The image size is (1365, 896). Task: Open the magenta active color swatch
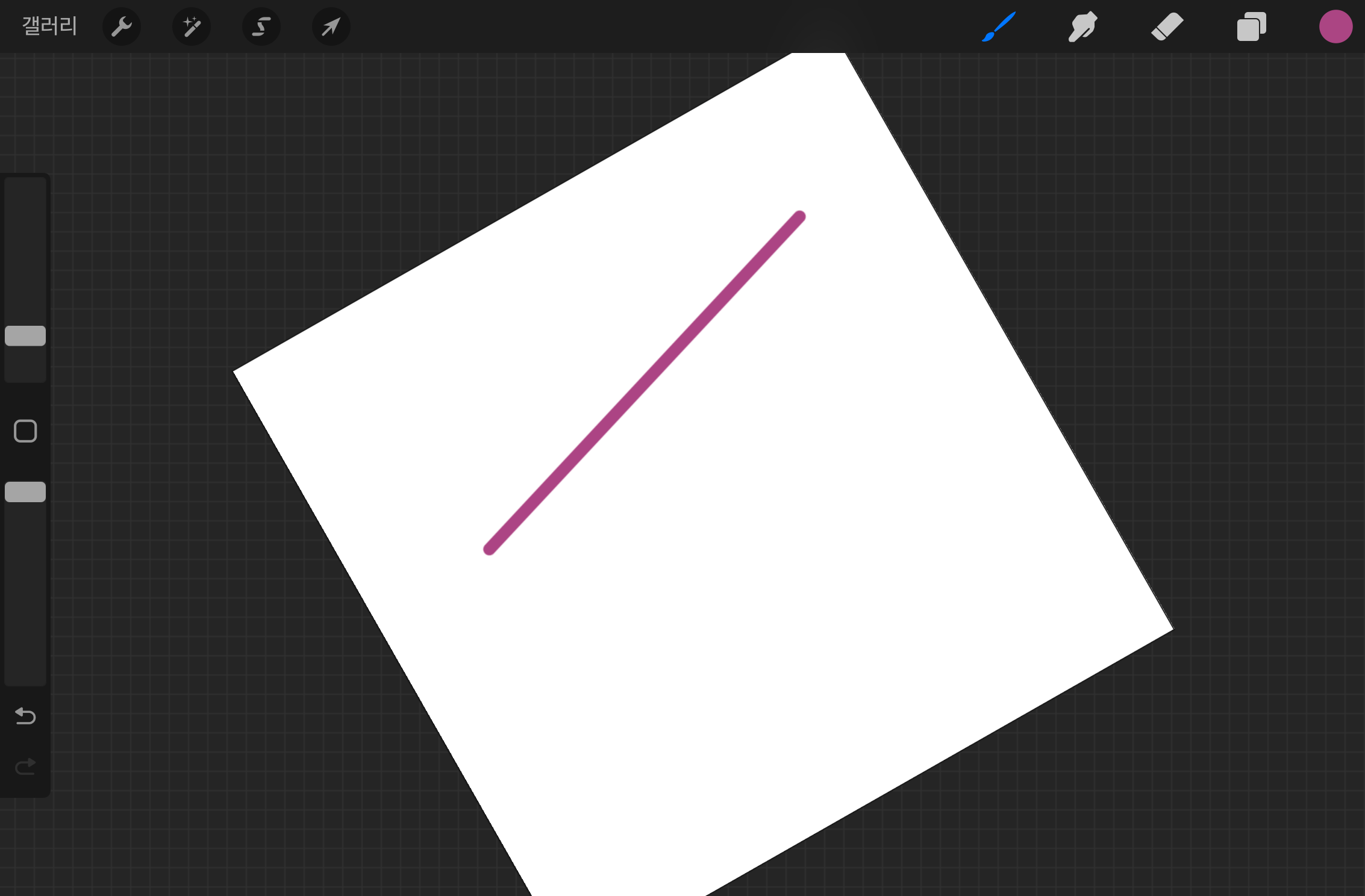[1335, 26]
